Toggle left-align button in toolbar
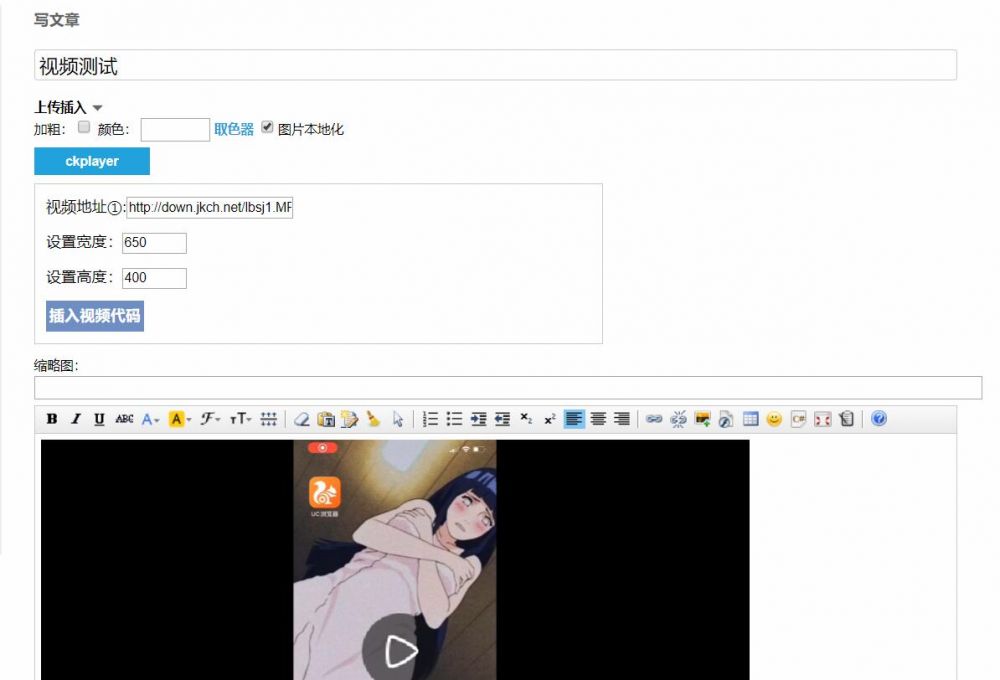Image resolution: width=1000 pixels, height=680 pixels. tap(574, 420)
